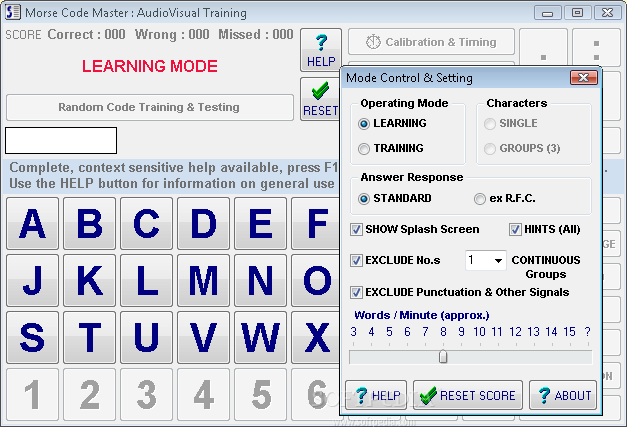Viewport: 627px width, 427px height.
Task: Click the LEARNING MODE heading text
Action: tap(150, 66)
